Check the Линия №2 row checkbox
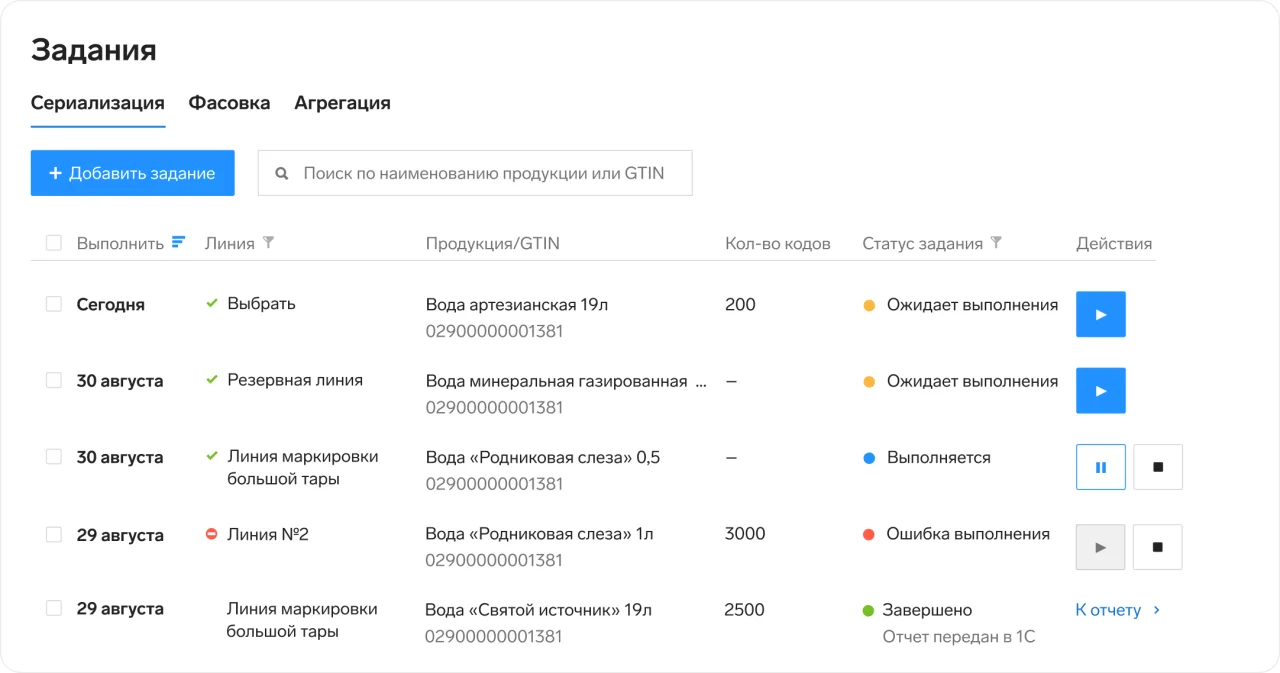Image resolution: width=1280 pixels, height=673 pixels. point(54,534)
